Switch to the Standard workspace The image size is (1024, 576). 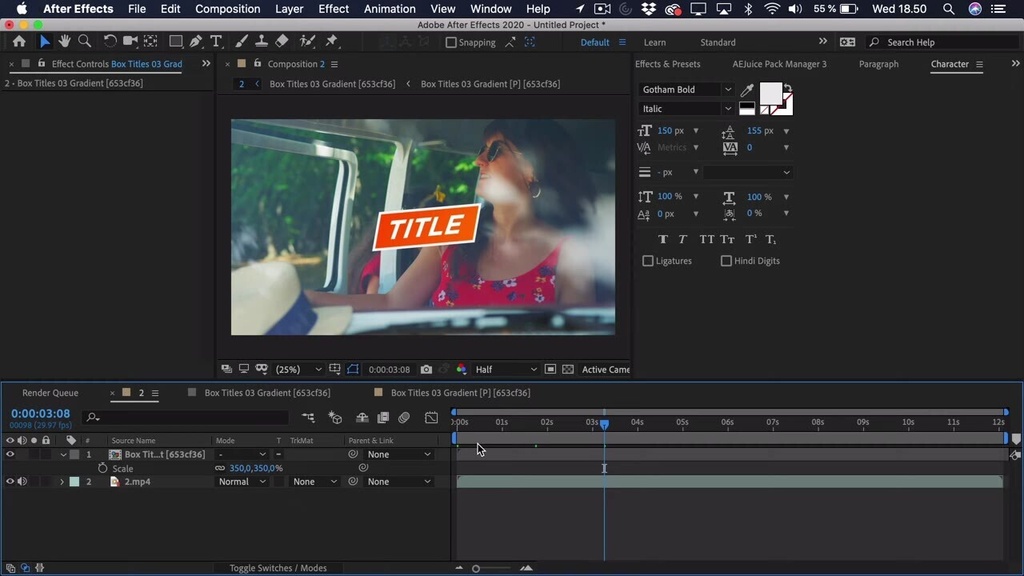click(x=718, y=42)
